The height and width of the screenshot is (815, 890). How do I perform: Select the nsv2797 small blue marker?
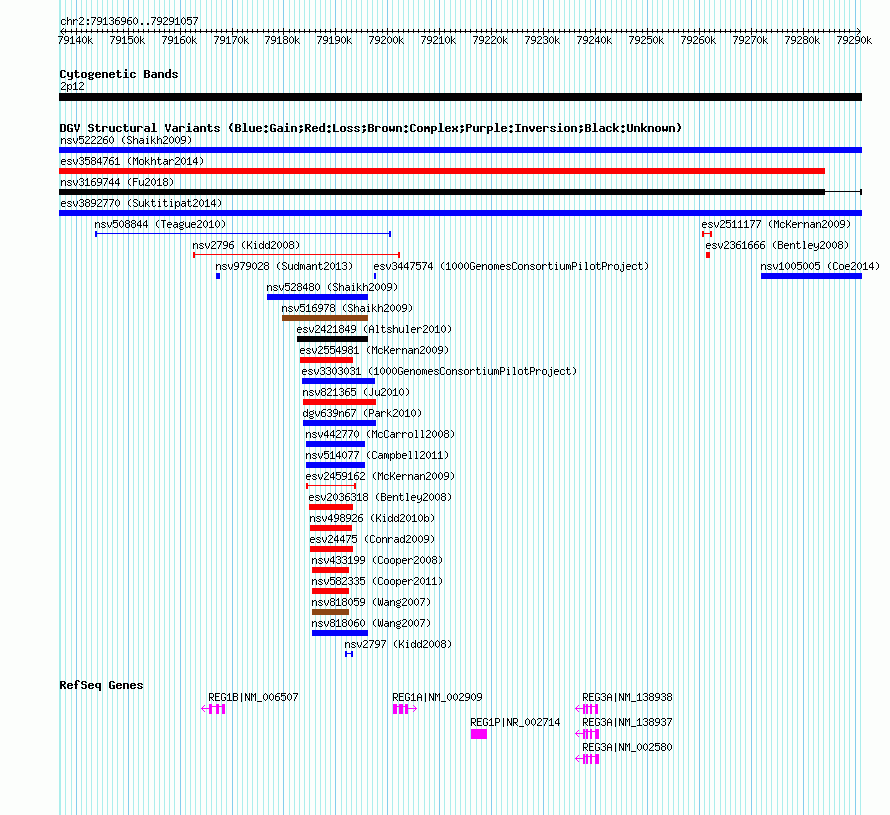[349, 654]
